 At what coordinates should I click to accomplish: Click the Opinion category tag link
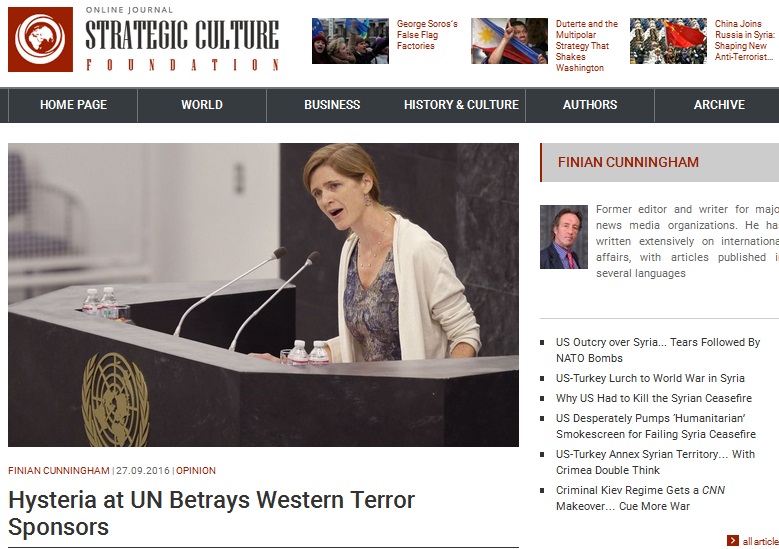196,471
